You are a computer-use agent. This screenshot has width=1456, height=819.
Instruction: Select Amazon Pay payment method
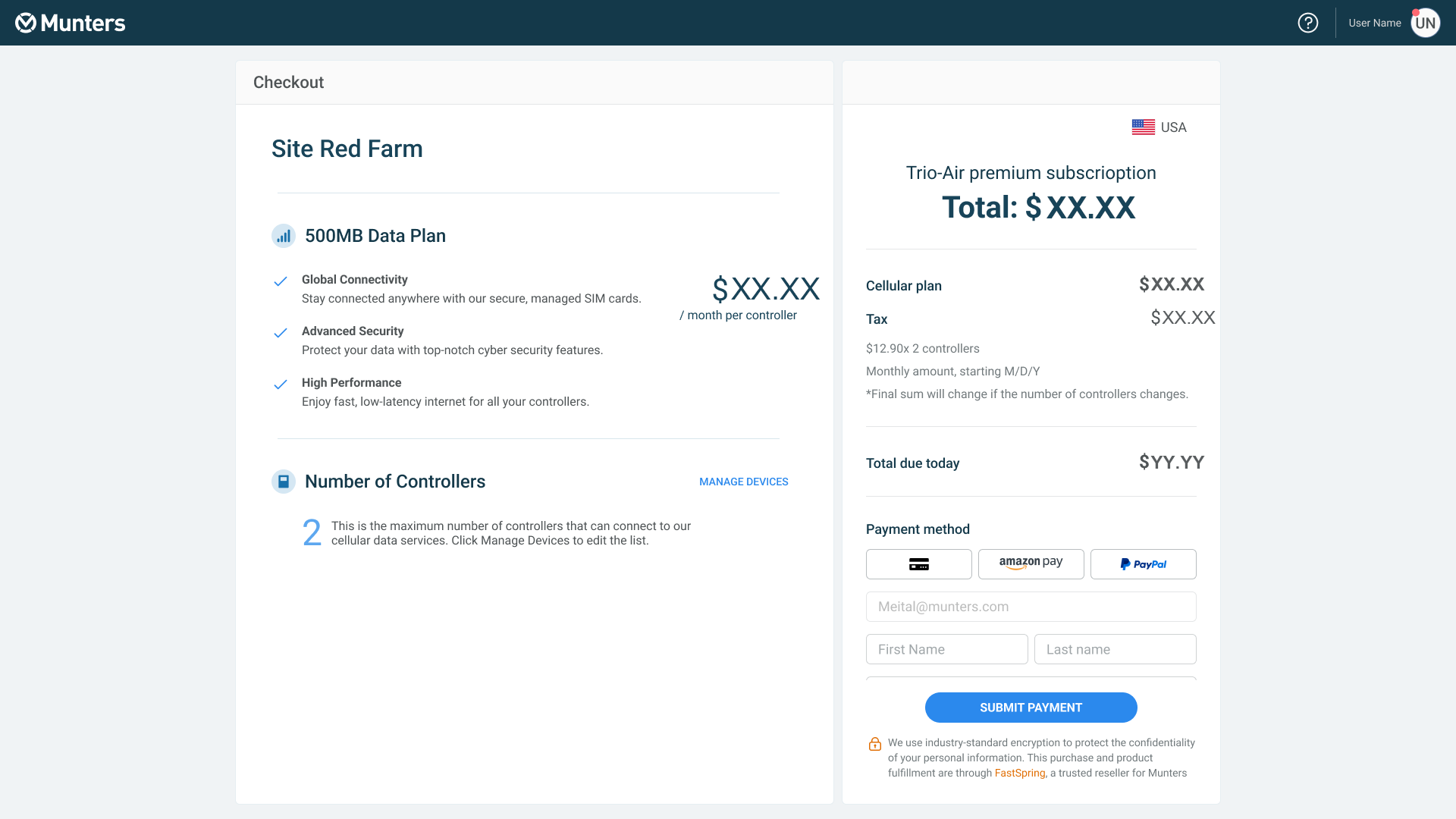click(x=1031, y=564)
